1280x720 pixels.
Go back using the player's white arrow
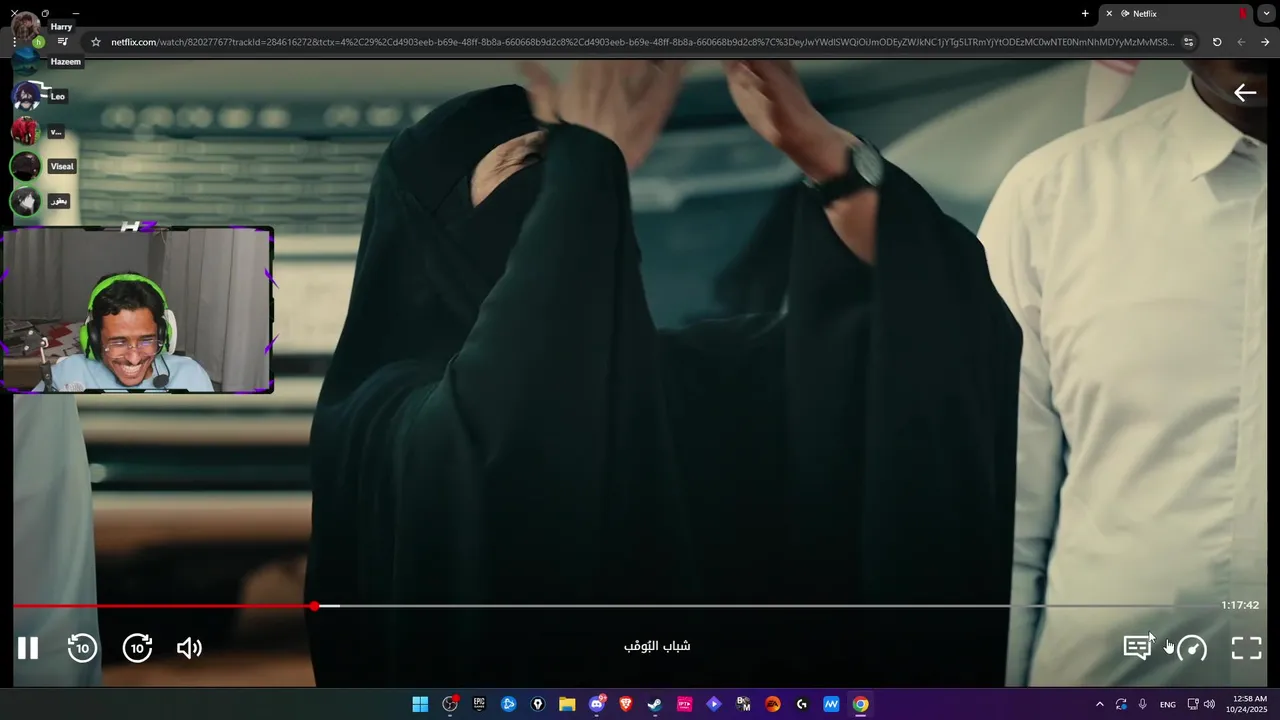point(1245,93)
